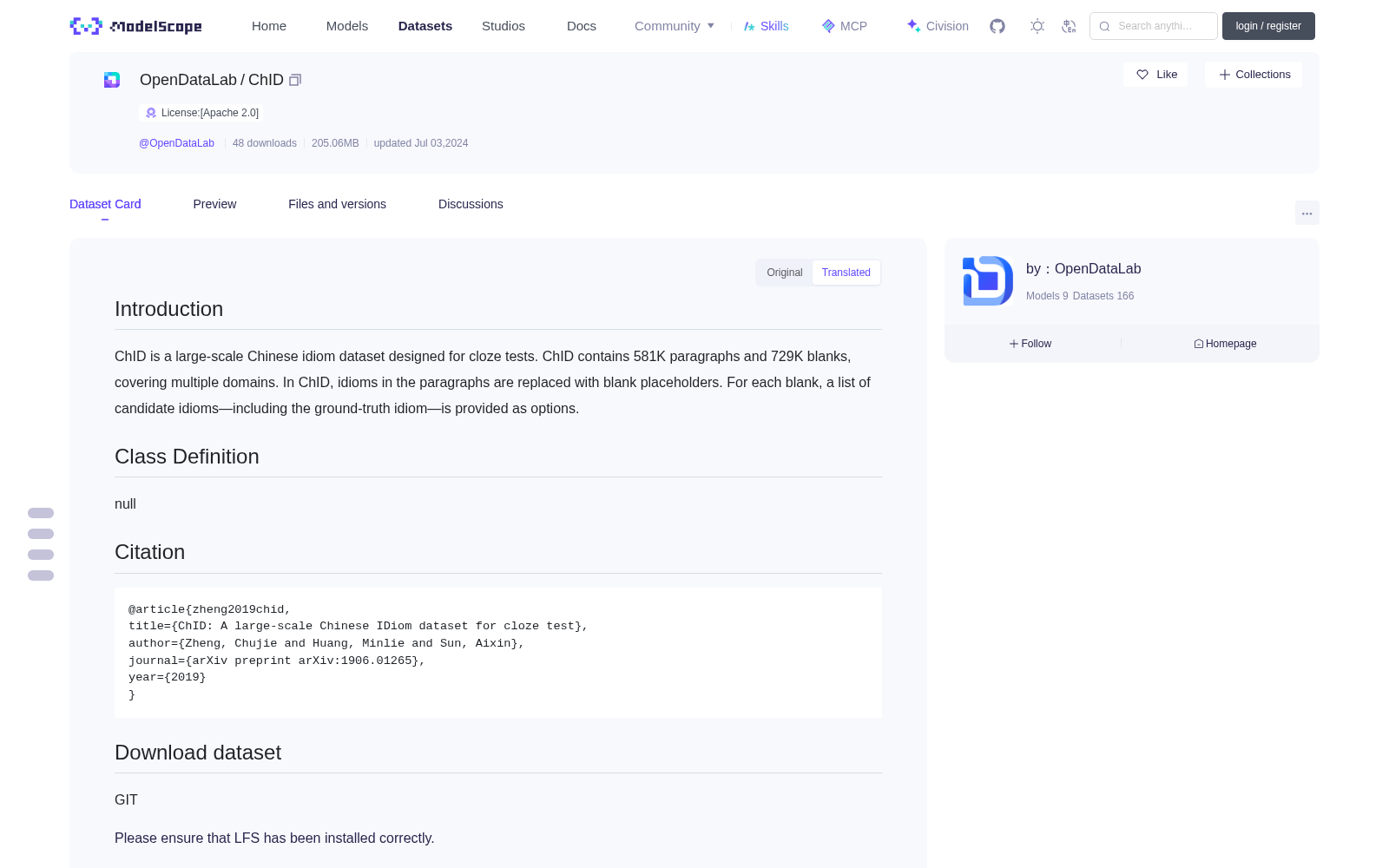Screen dimensions: 1389x868
Task: Focus the Search anything input field
Action: (x=1154, y=26)
